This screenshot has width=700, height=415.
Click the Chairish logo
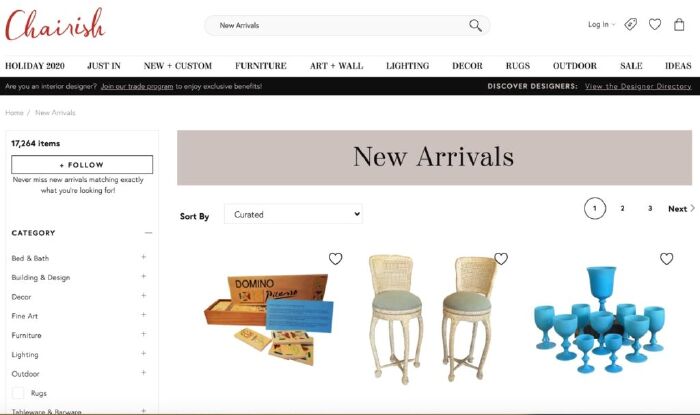(x=55, y=25)
